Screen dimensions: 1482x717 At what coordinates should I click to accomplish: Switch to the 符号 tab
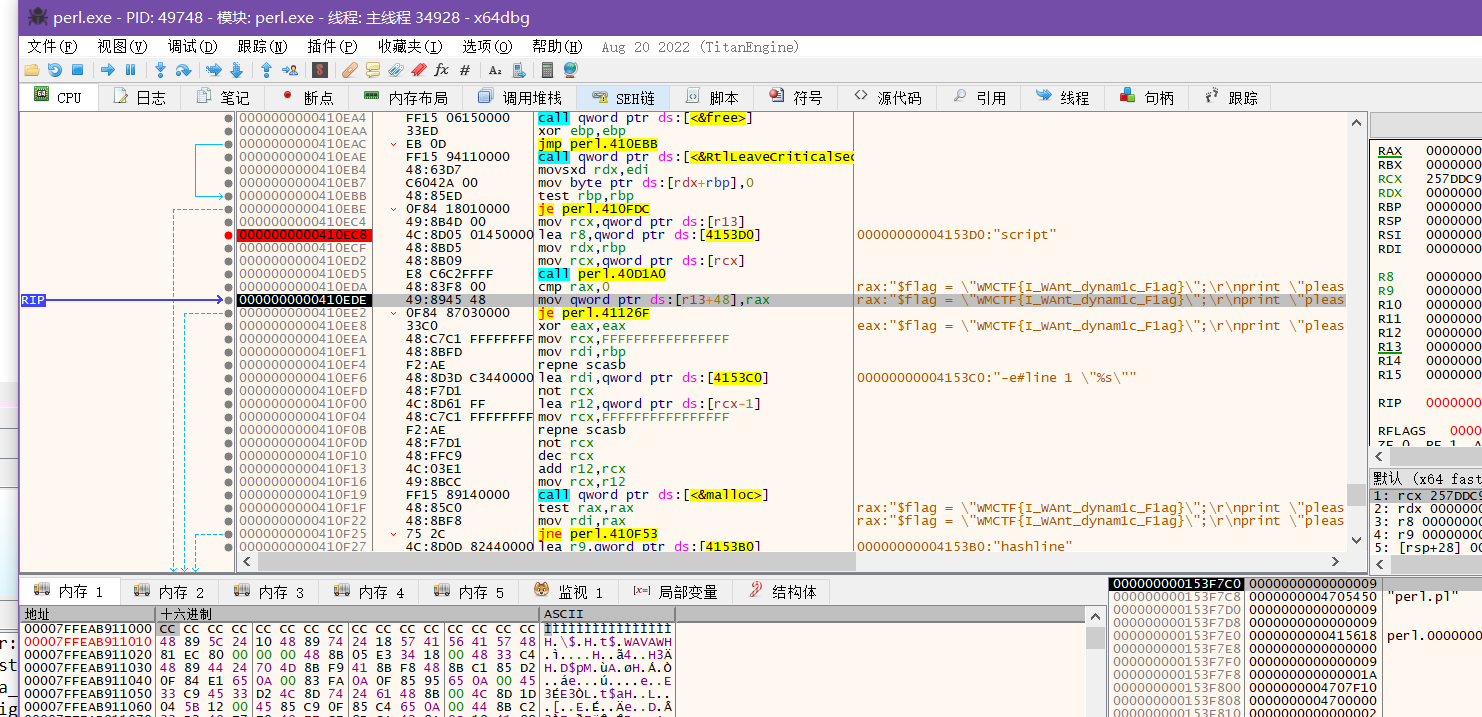796,97
